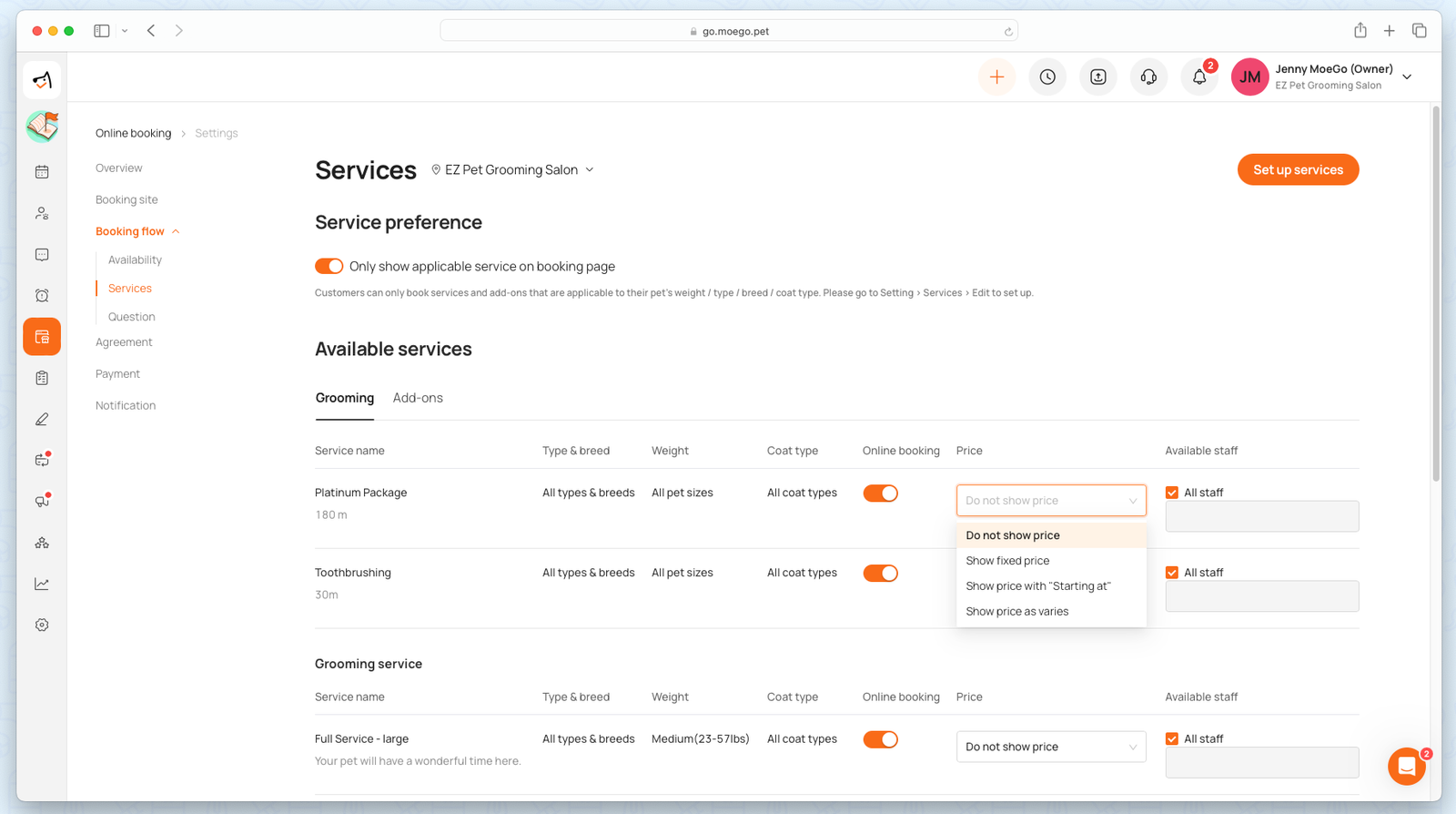The image size is (1456, 814).
Task: Click the orange plus create icon
Action: [x=996, y=77]
